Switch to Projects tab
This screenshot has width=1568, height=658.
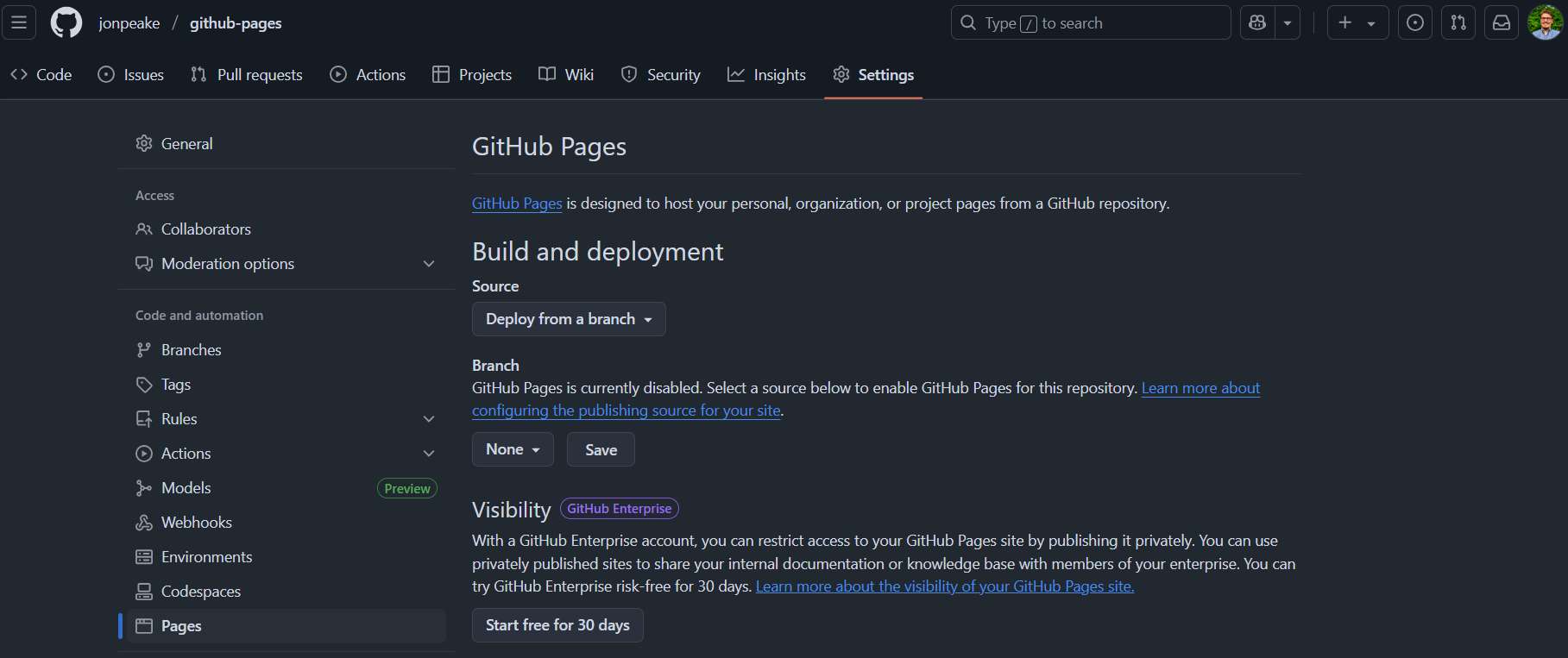click(472, 75)
